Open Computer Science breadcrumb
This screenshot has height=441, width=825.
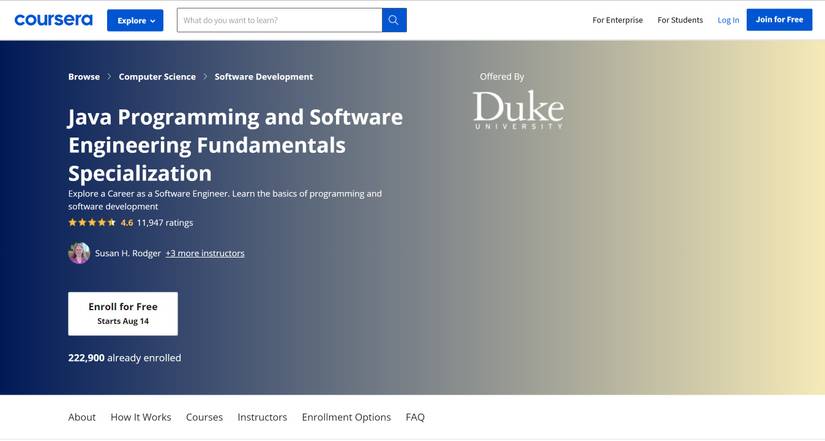[157, 77]
